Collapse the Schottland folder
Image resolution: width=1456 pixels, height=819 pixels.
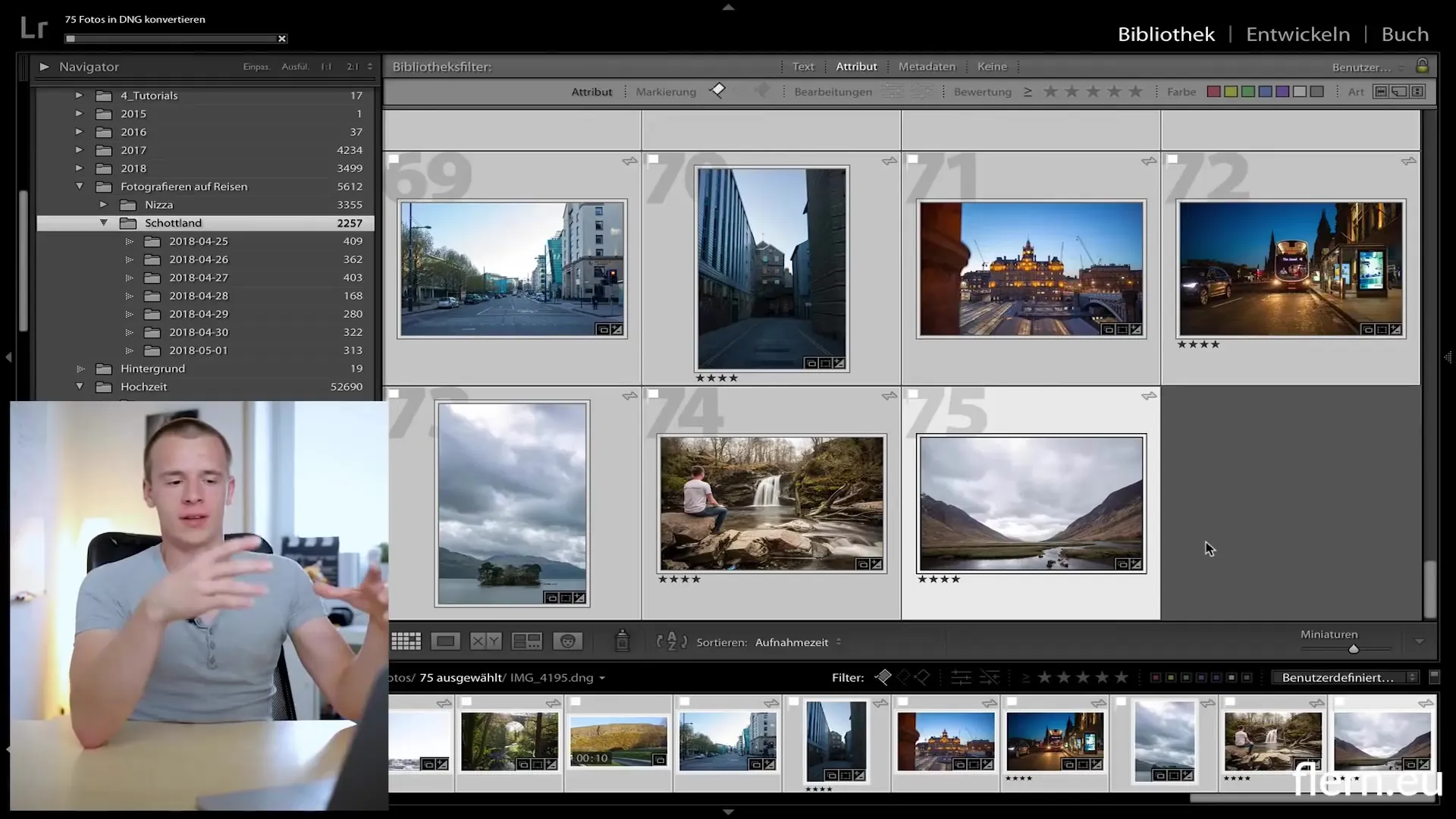104,222
